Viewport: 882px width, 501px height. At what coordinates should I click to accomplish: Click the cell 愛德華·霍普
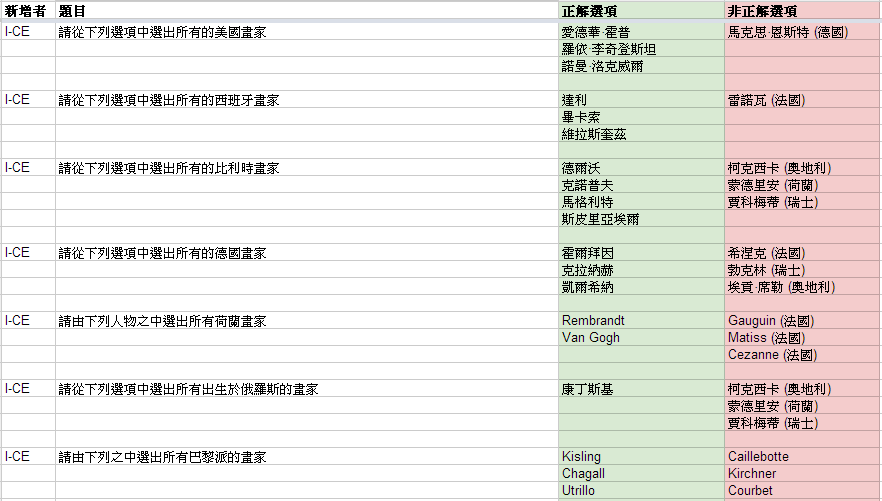(641, 32)
